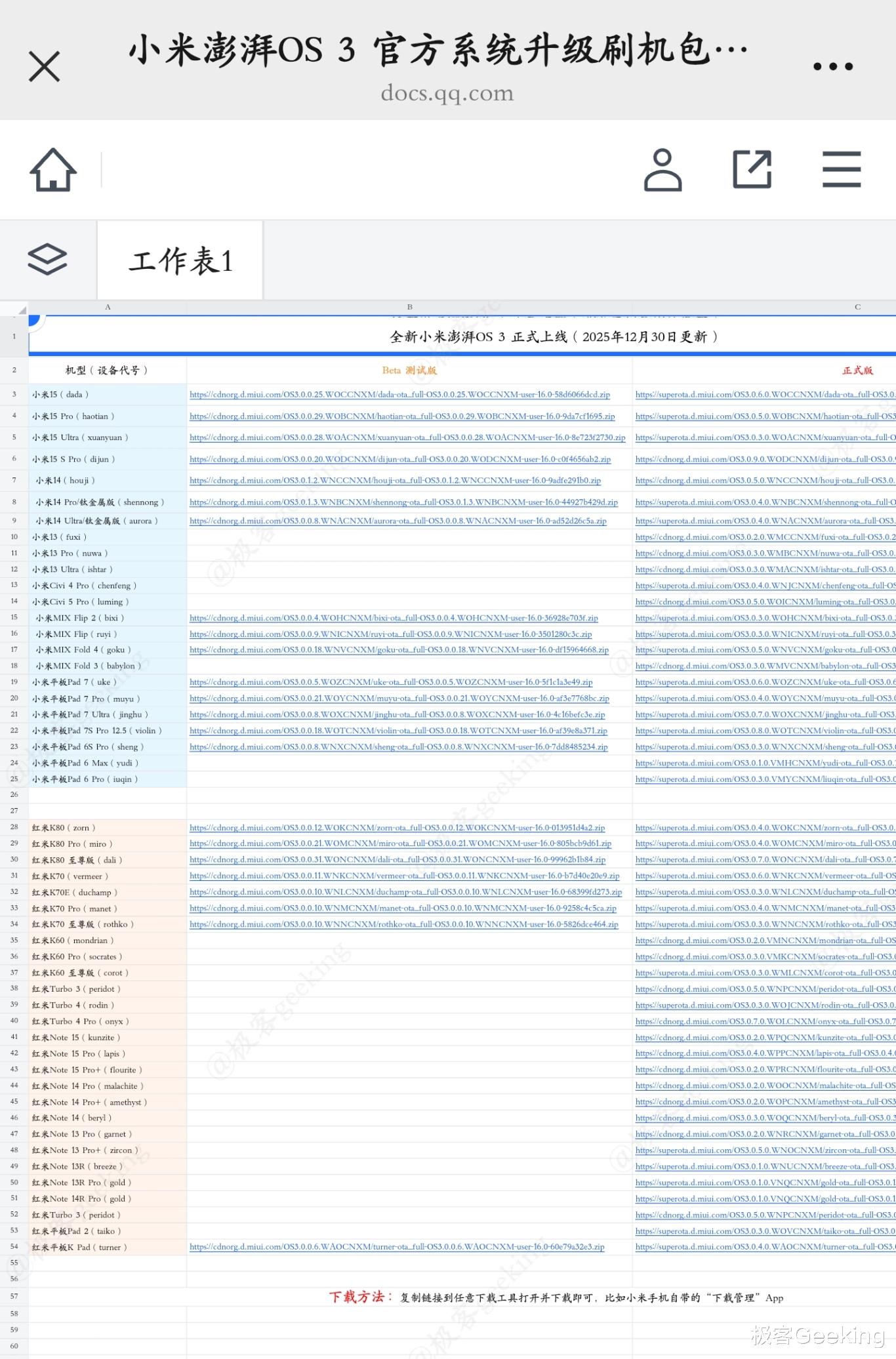This screenshot has height=1359, width=896.
Task: Open Beta link for Pad 7S Pro 12.5 (violin)
Action: click(398, 731)
